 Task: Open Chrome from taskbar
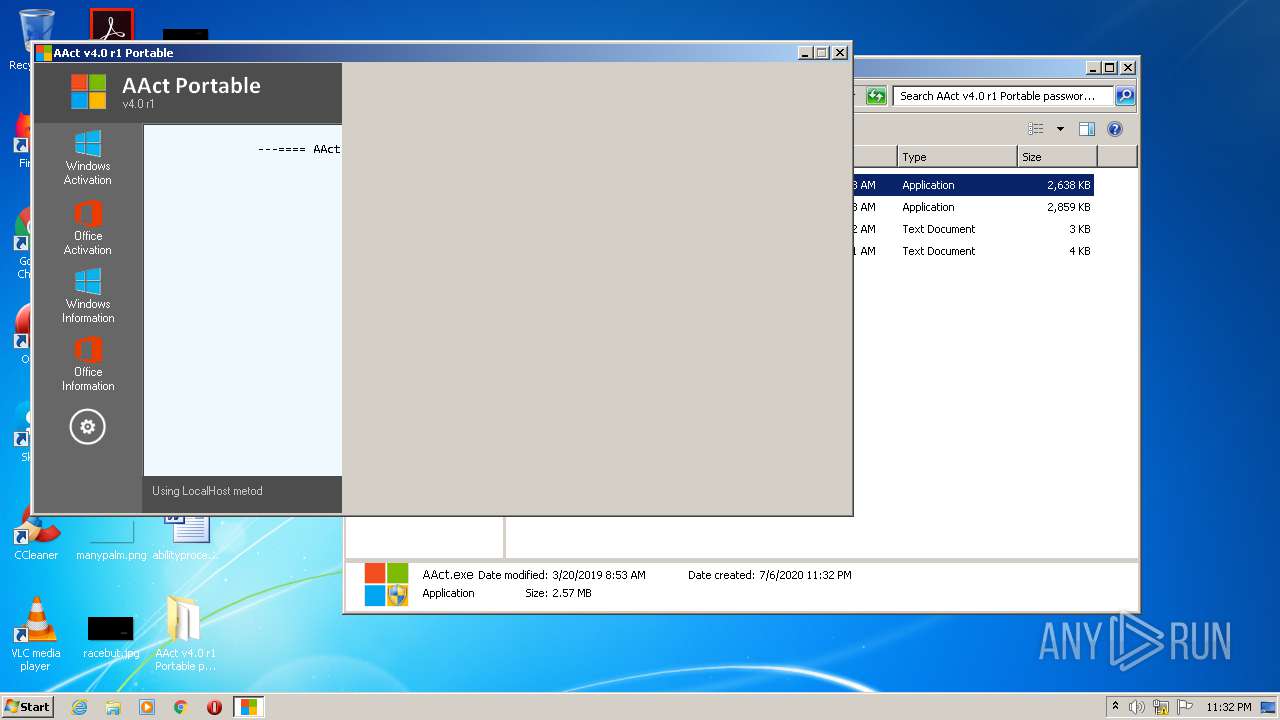click(181, 707)
